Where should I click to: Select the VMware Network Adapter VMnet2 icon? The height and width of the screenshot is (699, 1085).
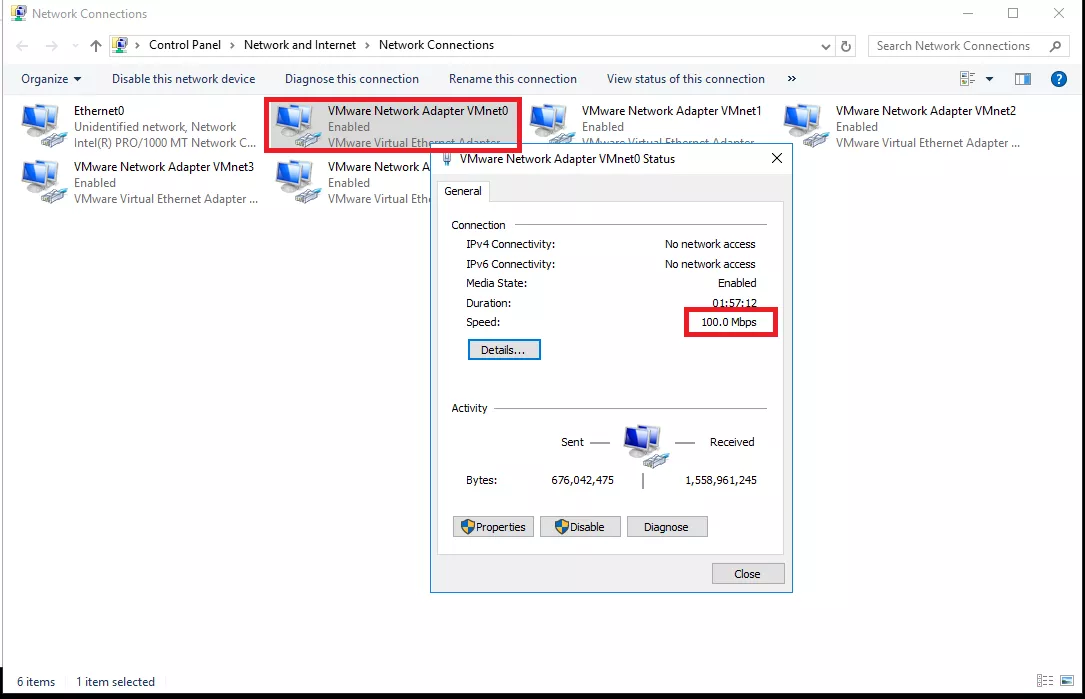(806, 126)
